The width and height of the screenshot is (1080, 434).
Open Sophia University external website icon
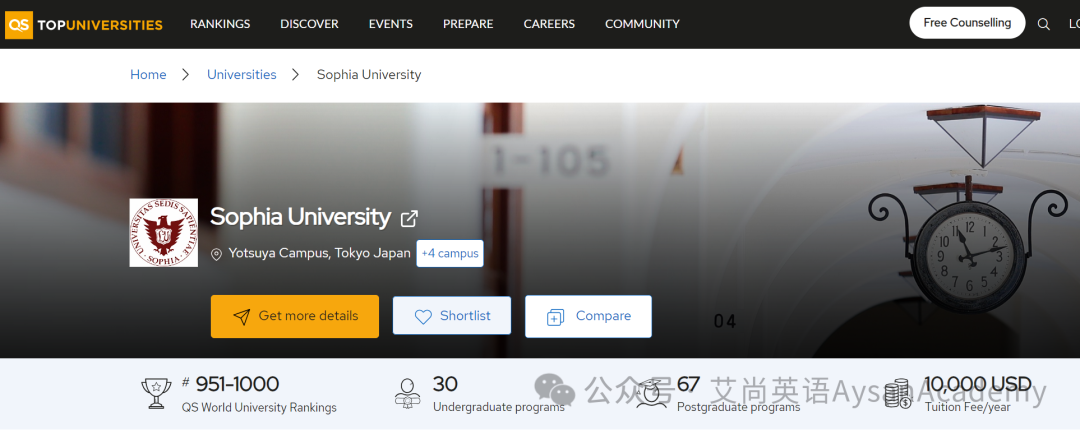click(x=409, y=218)
